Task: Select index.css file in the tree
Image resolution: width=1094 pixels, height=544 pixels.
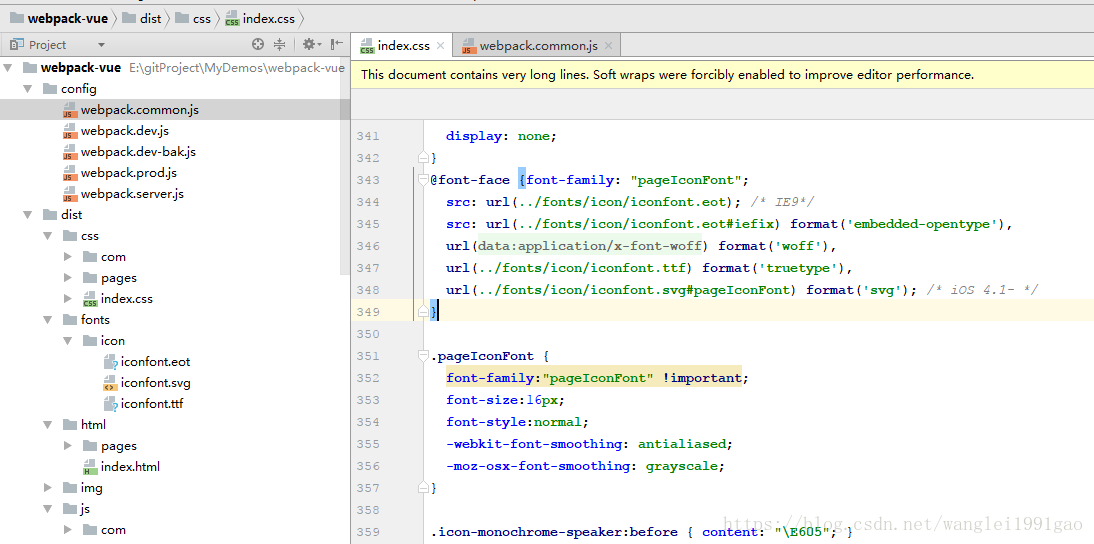Action: (x=126, y=299)
